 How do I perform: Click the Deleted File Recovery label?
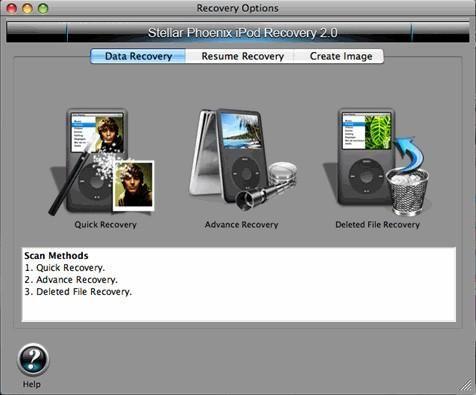coord(377,225)
